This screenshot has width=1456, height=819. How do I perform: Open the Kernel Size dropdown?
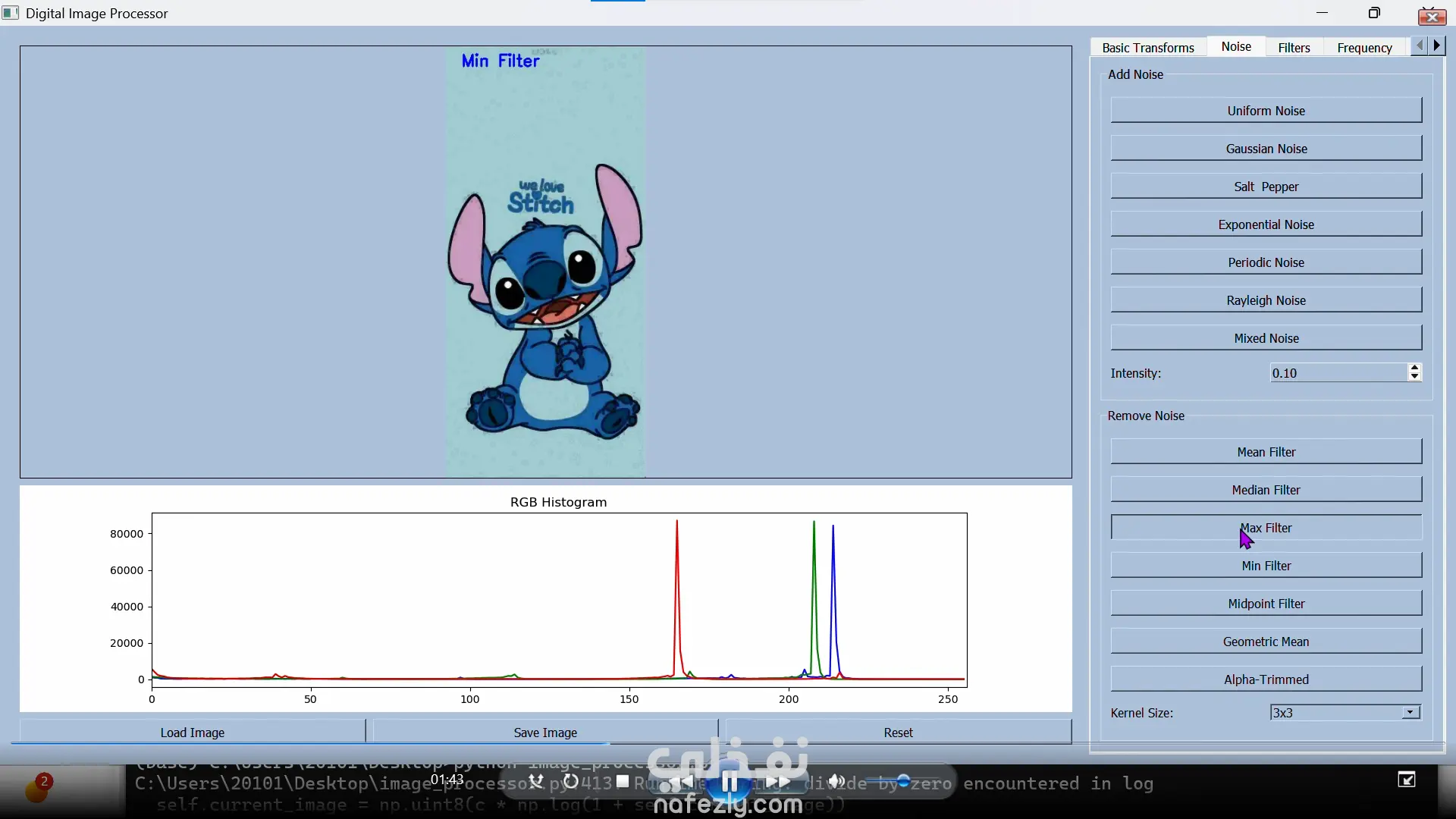pos(1410,712)
